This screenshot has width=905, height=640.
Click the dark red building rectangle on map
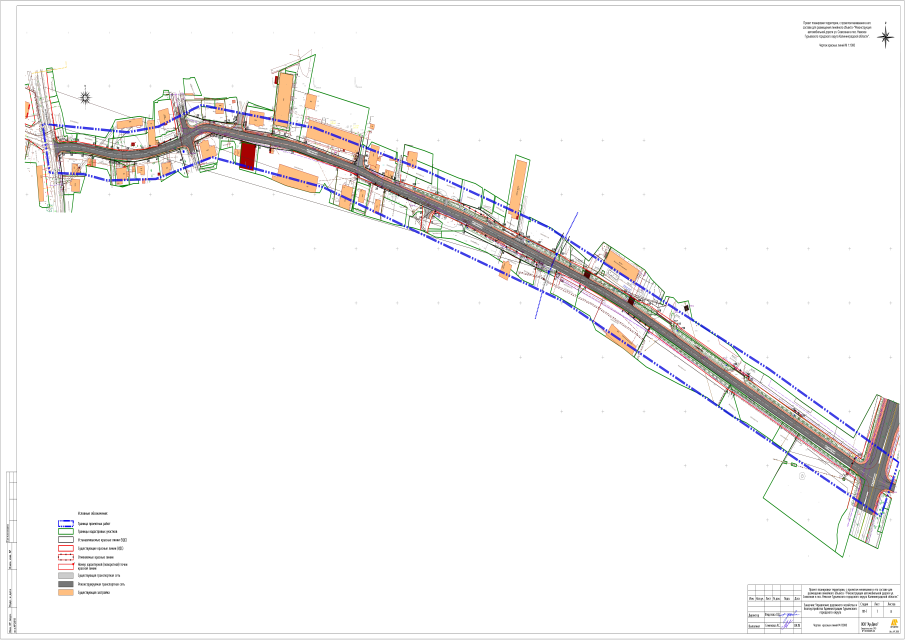coord(248,155)
